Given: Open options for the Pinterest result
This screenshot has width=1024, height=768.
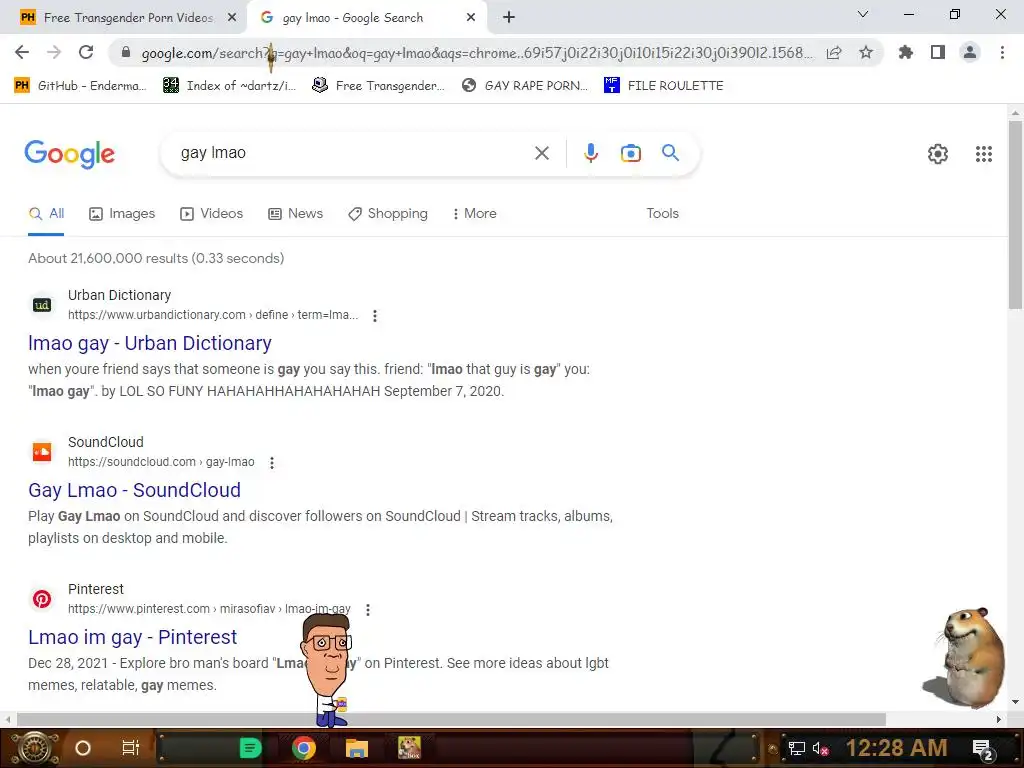Looking at the screenshot, I should click(368, 609).
